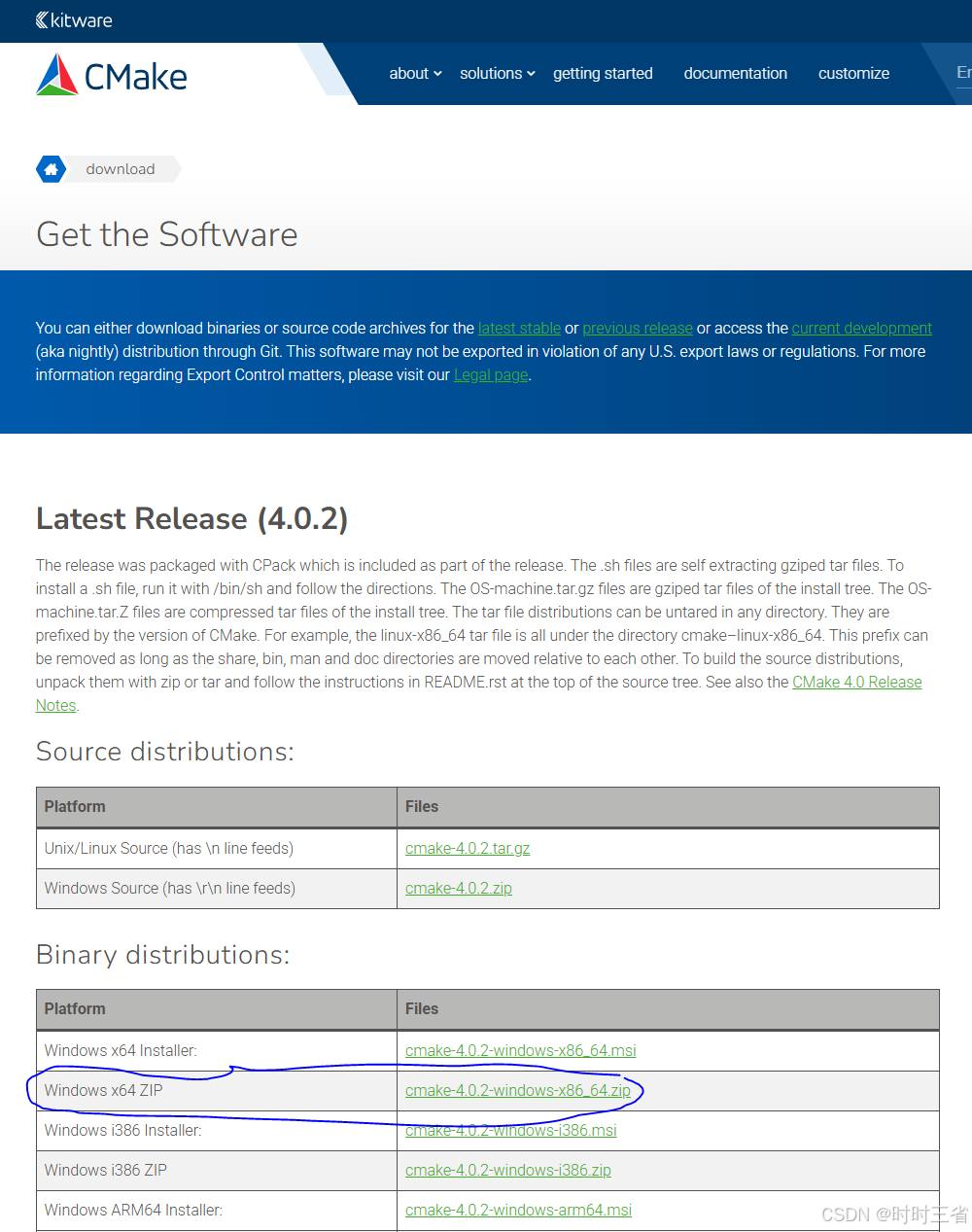This screenshot has width=972, height=1232.
Task: Download cmake-4.0.2.zip source
Action: click(x=459, y=889)
